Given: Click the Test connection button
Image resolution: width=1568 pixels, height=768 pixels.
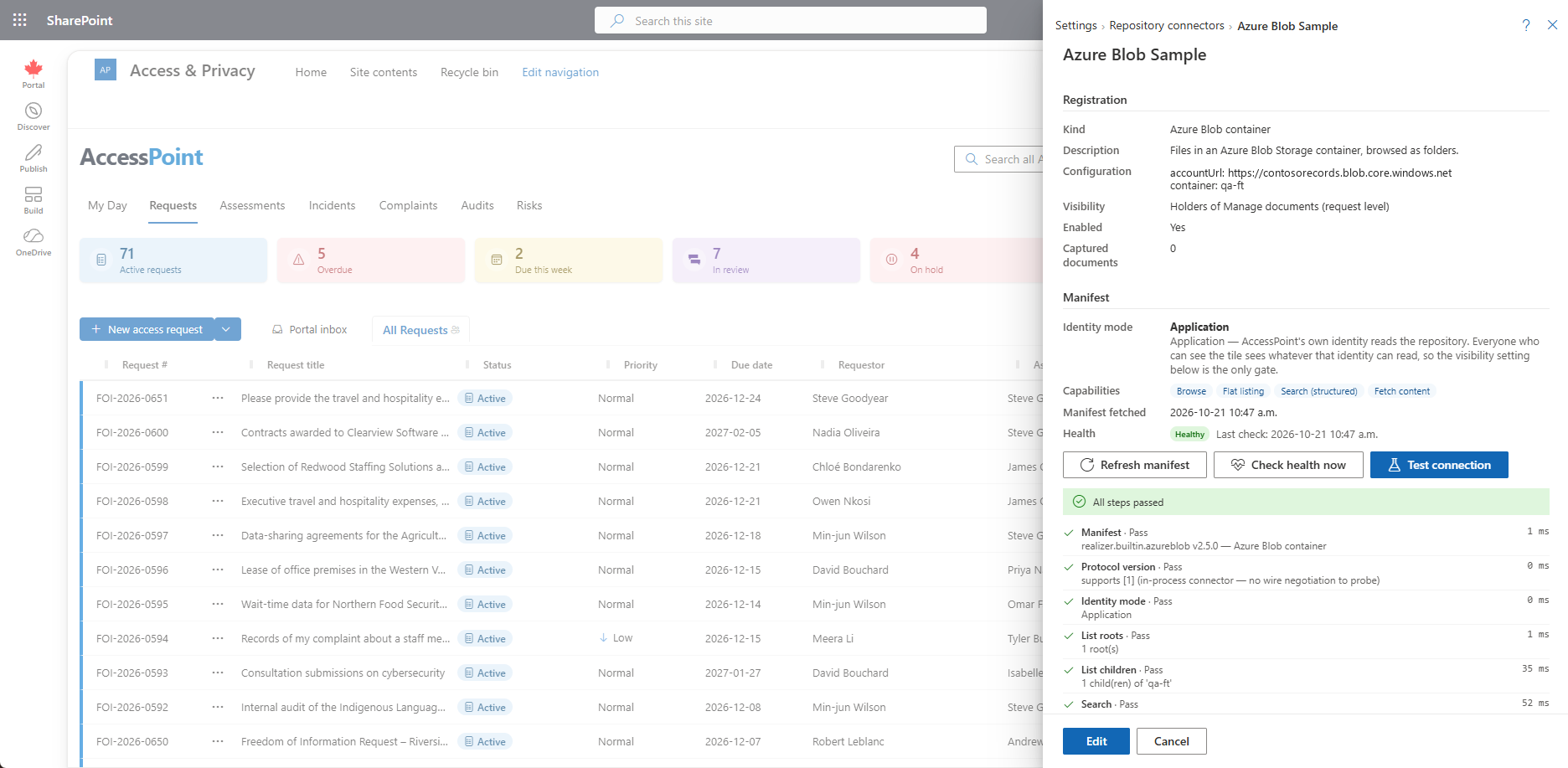Looking at the screenshot, I should click(1439, 465).
